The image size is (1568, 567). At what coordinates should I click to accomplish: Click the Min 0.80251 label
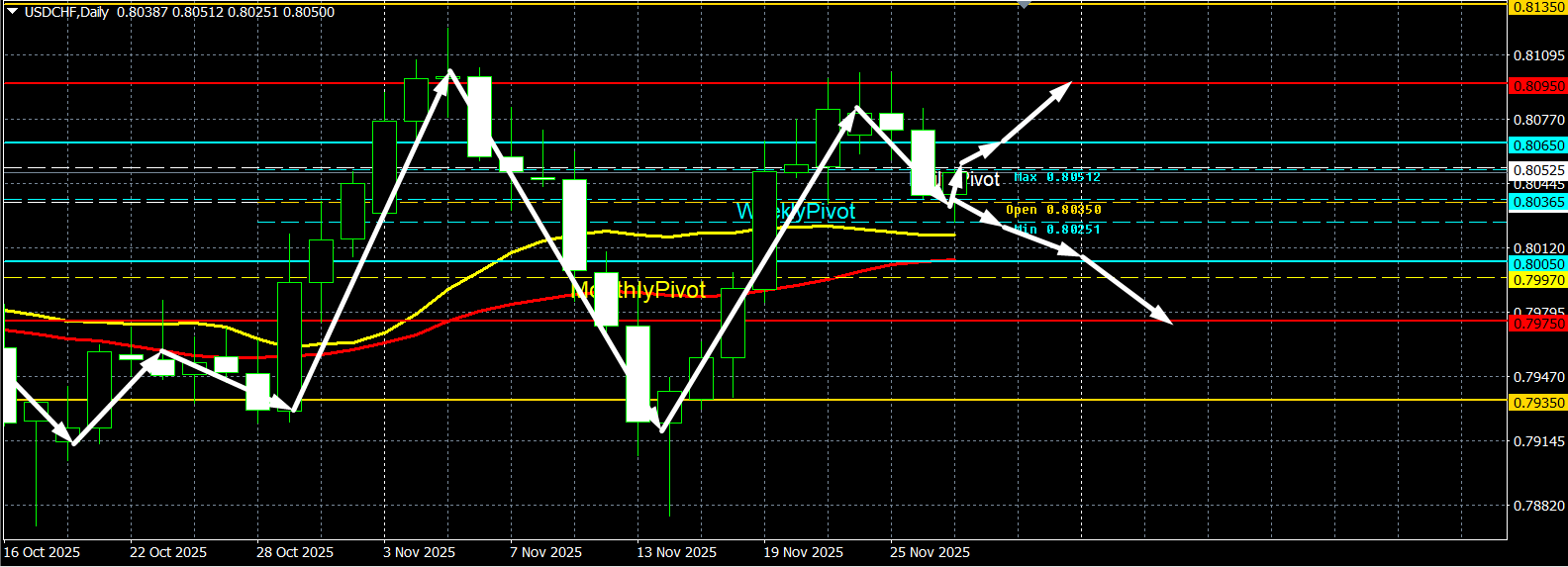[x=1057, y=230]
